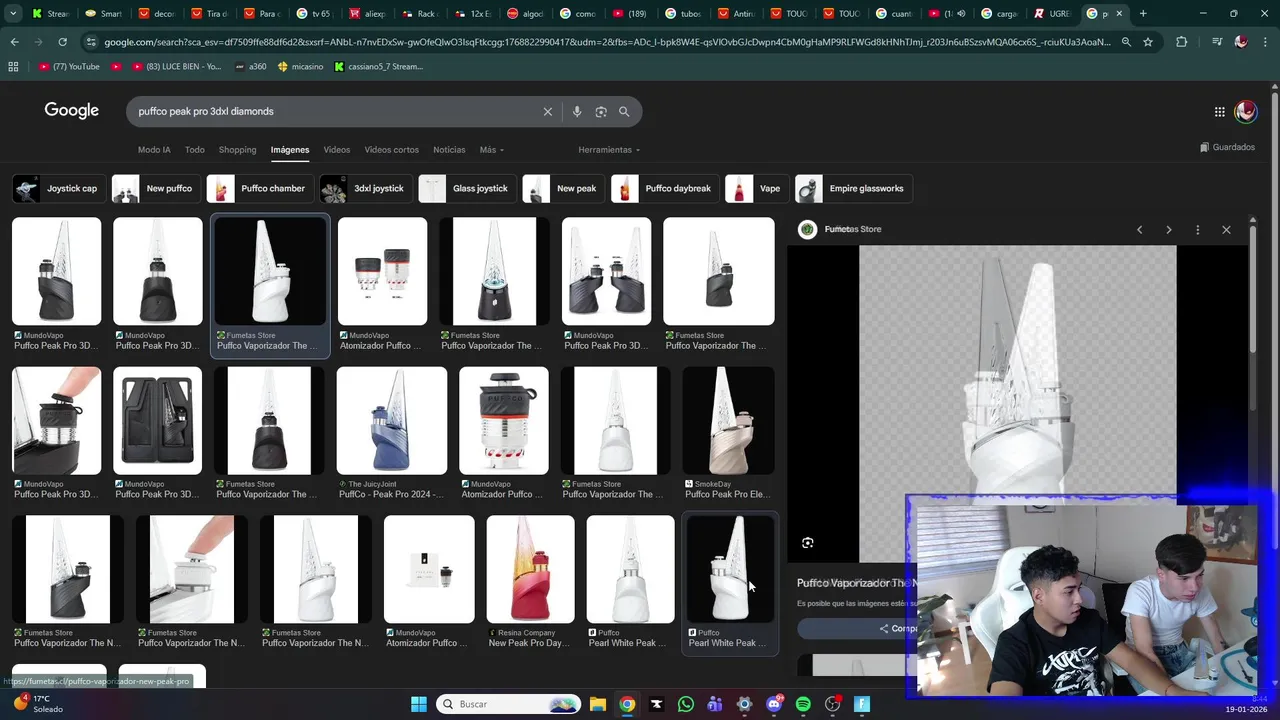
Task: Filter by the Vape chip
Action: pyautogui.click(x=756, y=189)
